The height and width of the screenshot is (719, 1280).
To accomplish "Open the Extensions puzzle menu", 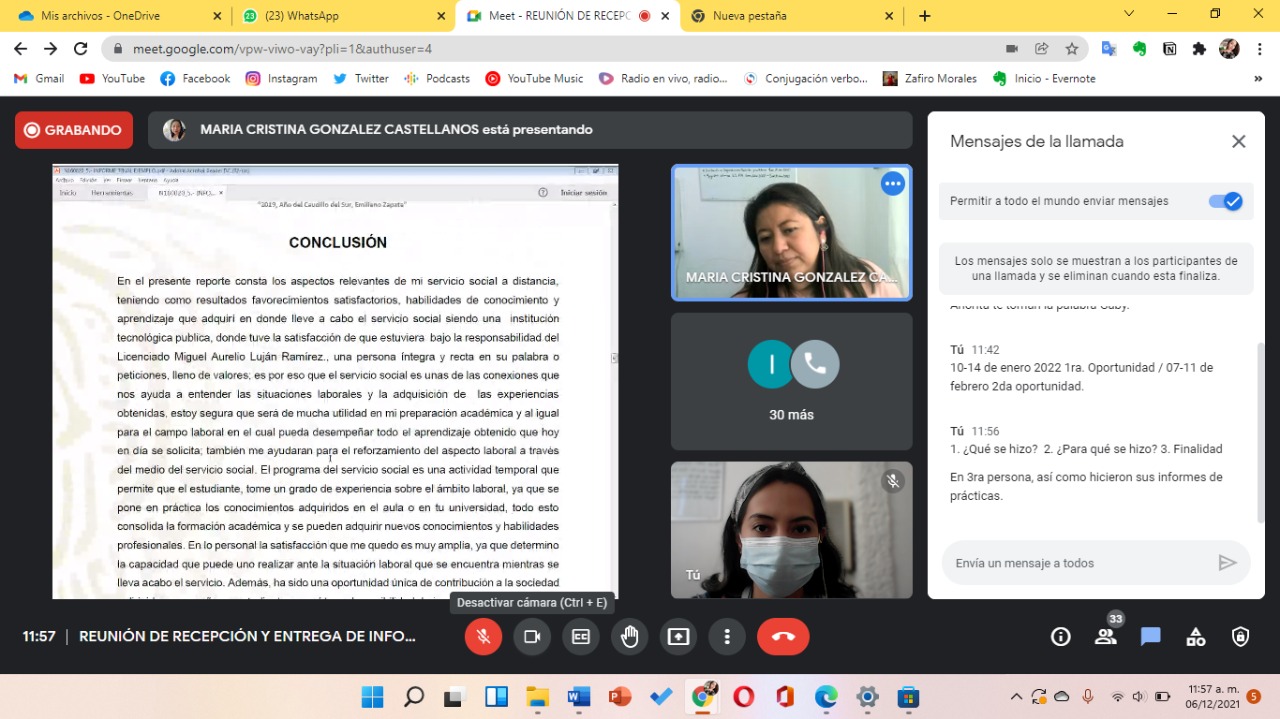I will [1199, 48].
